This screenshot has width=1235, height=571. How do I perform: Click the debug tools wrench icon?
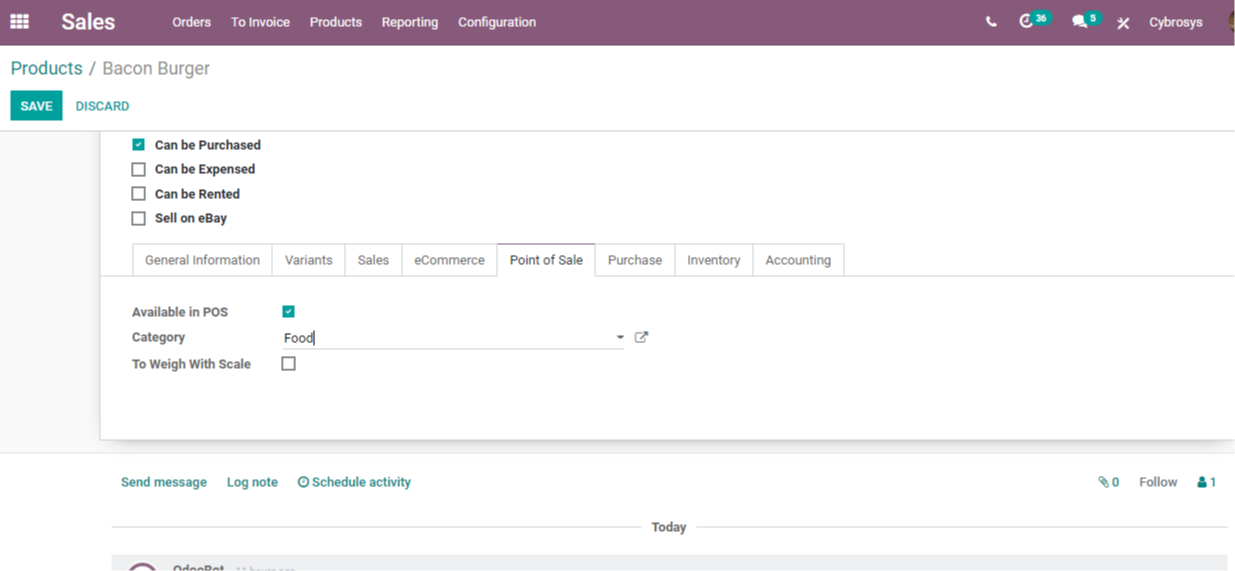tap(1123, 22)
